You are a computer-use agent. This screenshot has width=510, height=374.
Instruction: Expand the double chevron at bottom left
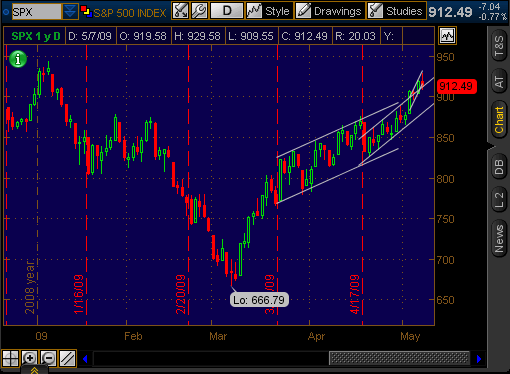point(34,370)
